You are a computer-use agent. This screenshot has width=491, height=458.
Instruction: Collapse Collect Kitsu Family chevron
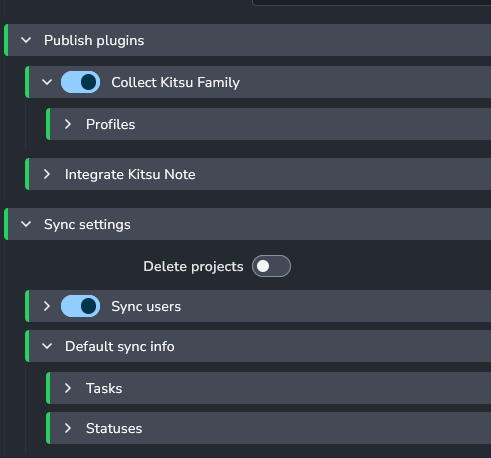pyautogui.click(x=47, y=82)
